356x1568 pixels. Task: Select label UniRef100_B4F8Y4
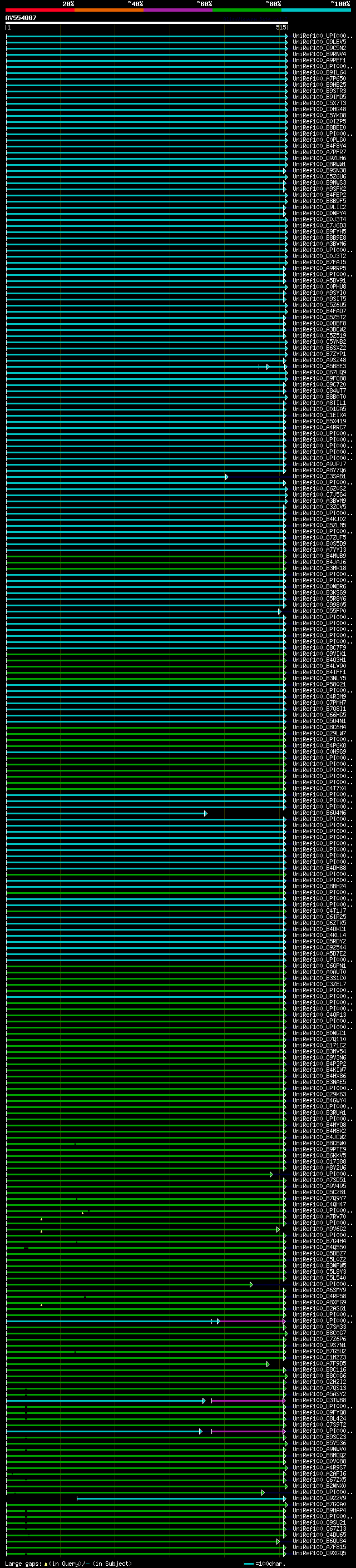click(319, 146)
